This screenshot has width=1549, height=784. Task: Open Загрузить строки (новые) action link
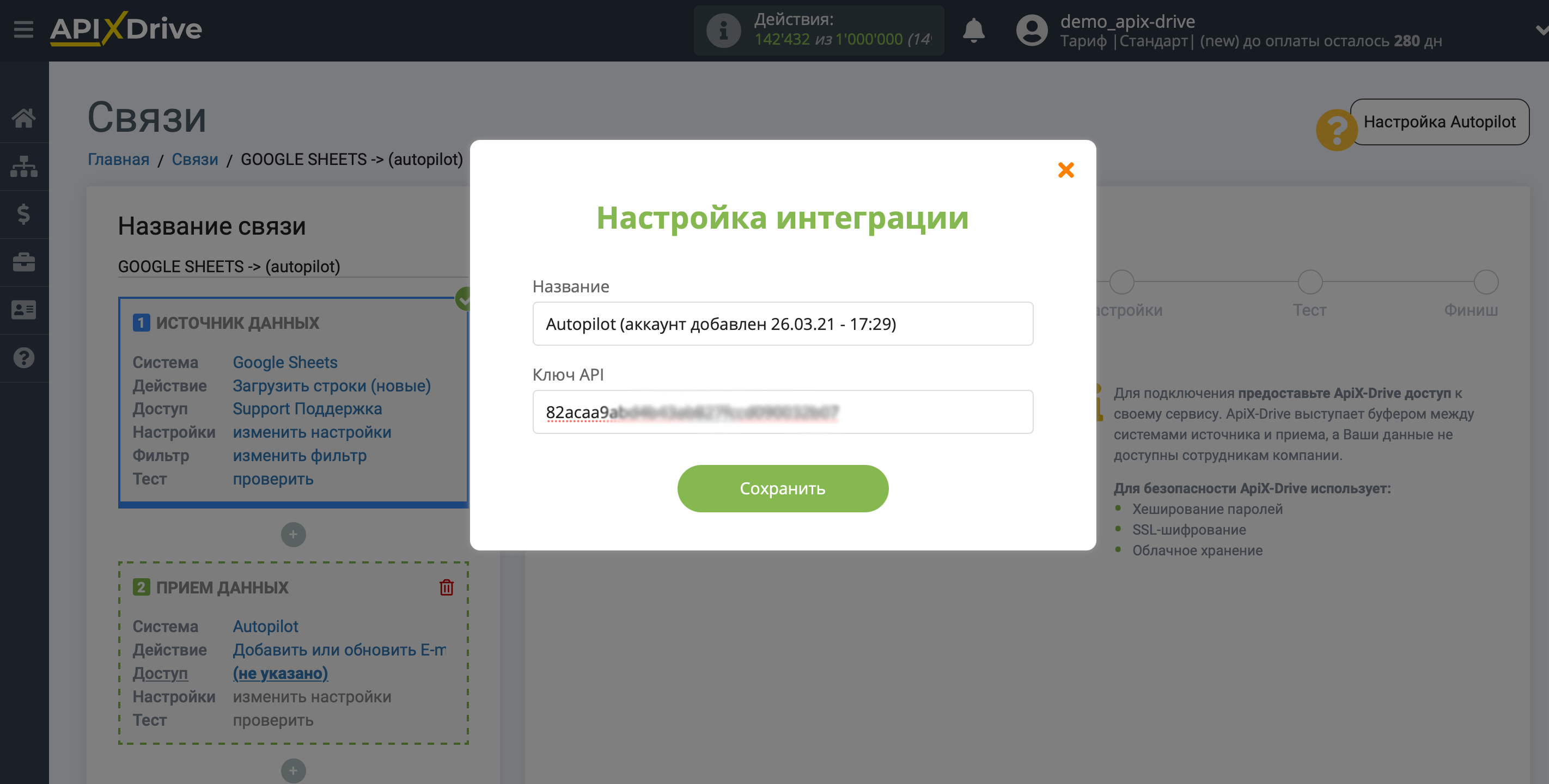click(332, 385)
